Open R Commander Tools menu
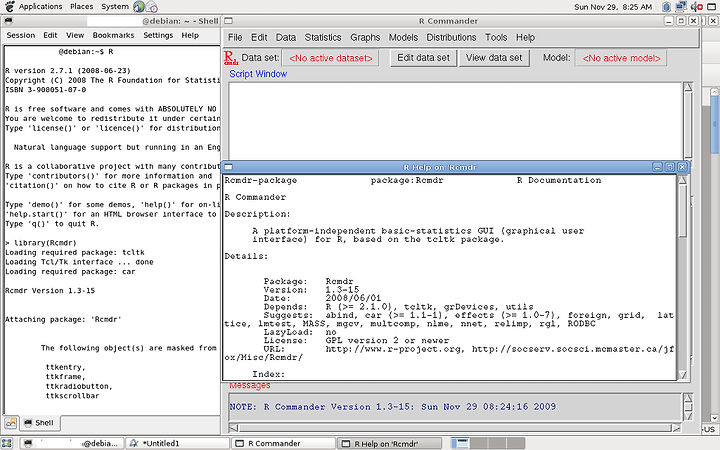 (x=496, y=38)
